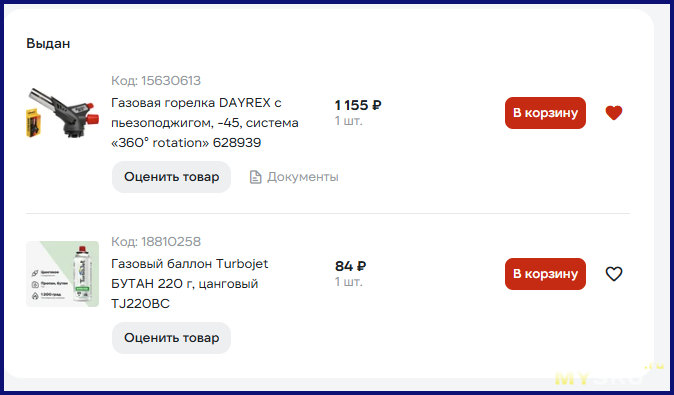Screen dimensions: 674x395
Task: Click the 84 ₽ price
Action: (350, 266)
